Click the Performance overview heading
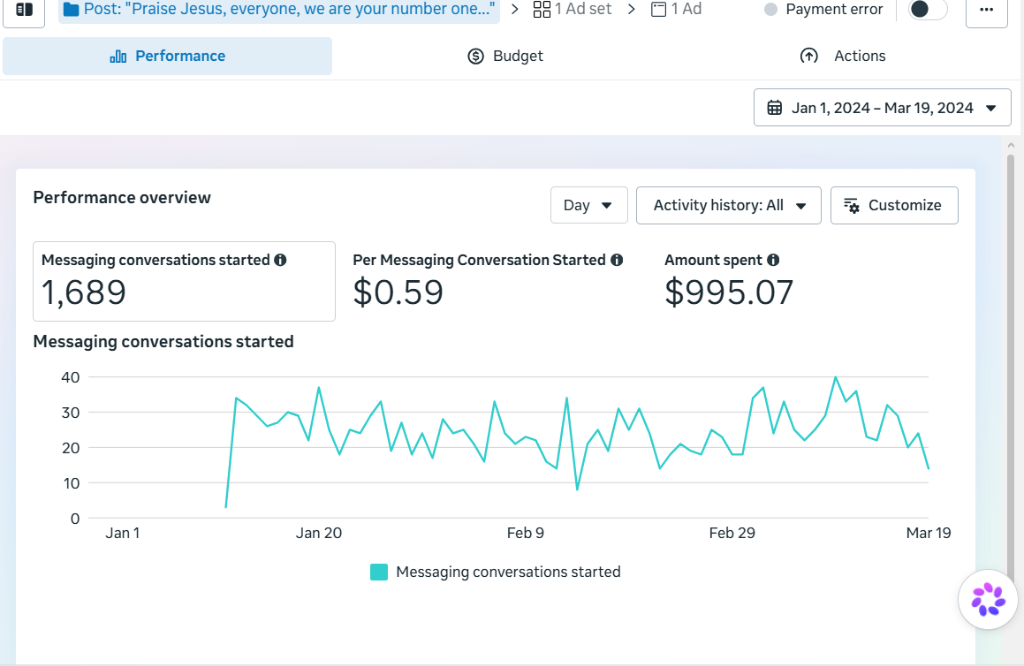 click(x=122, y=198)
